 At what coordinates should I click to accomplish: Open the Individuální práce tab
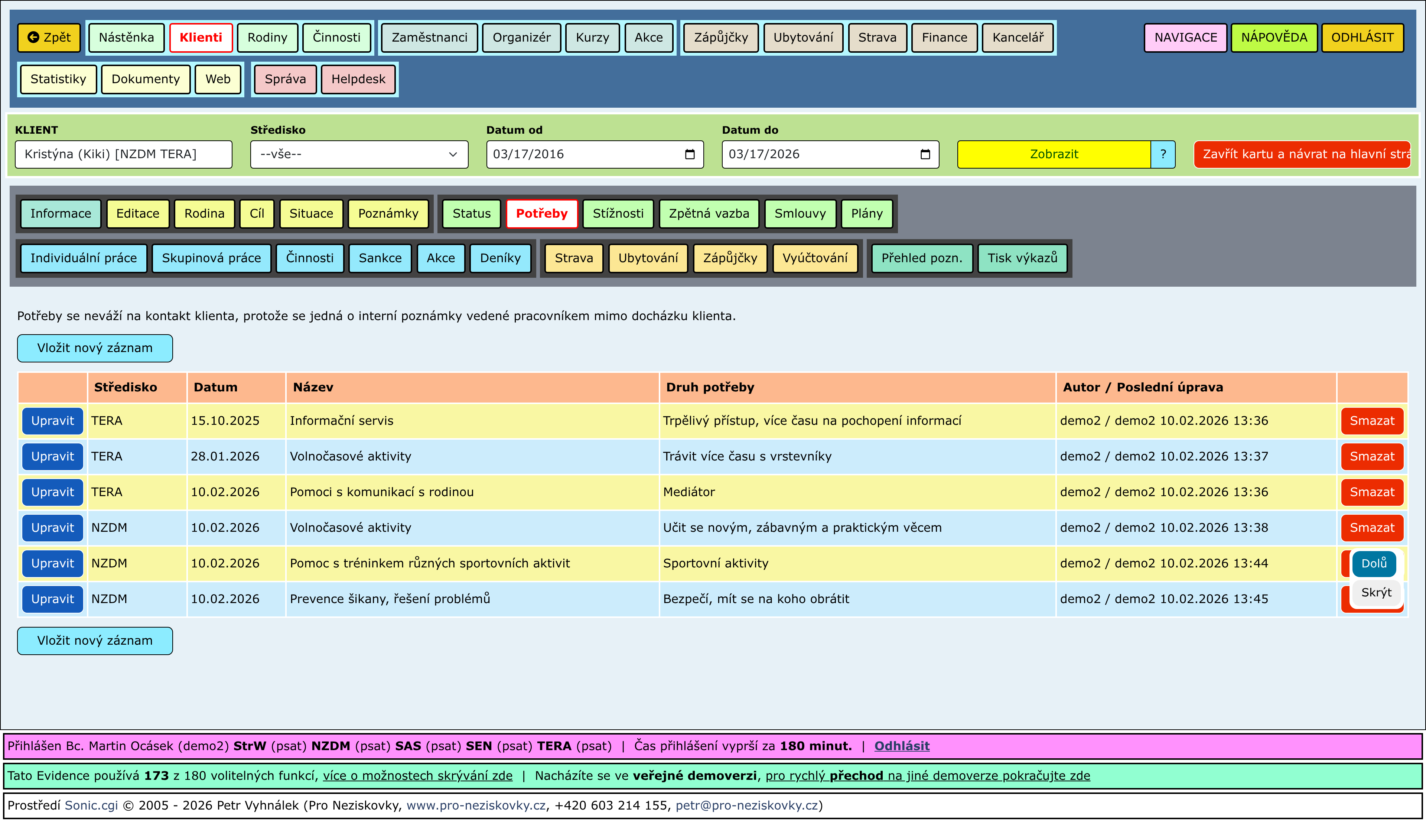pos(84,258)
